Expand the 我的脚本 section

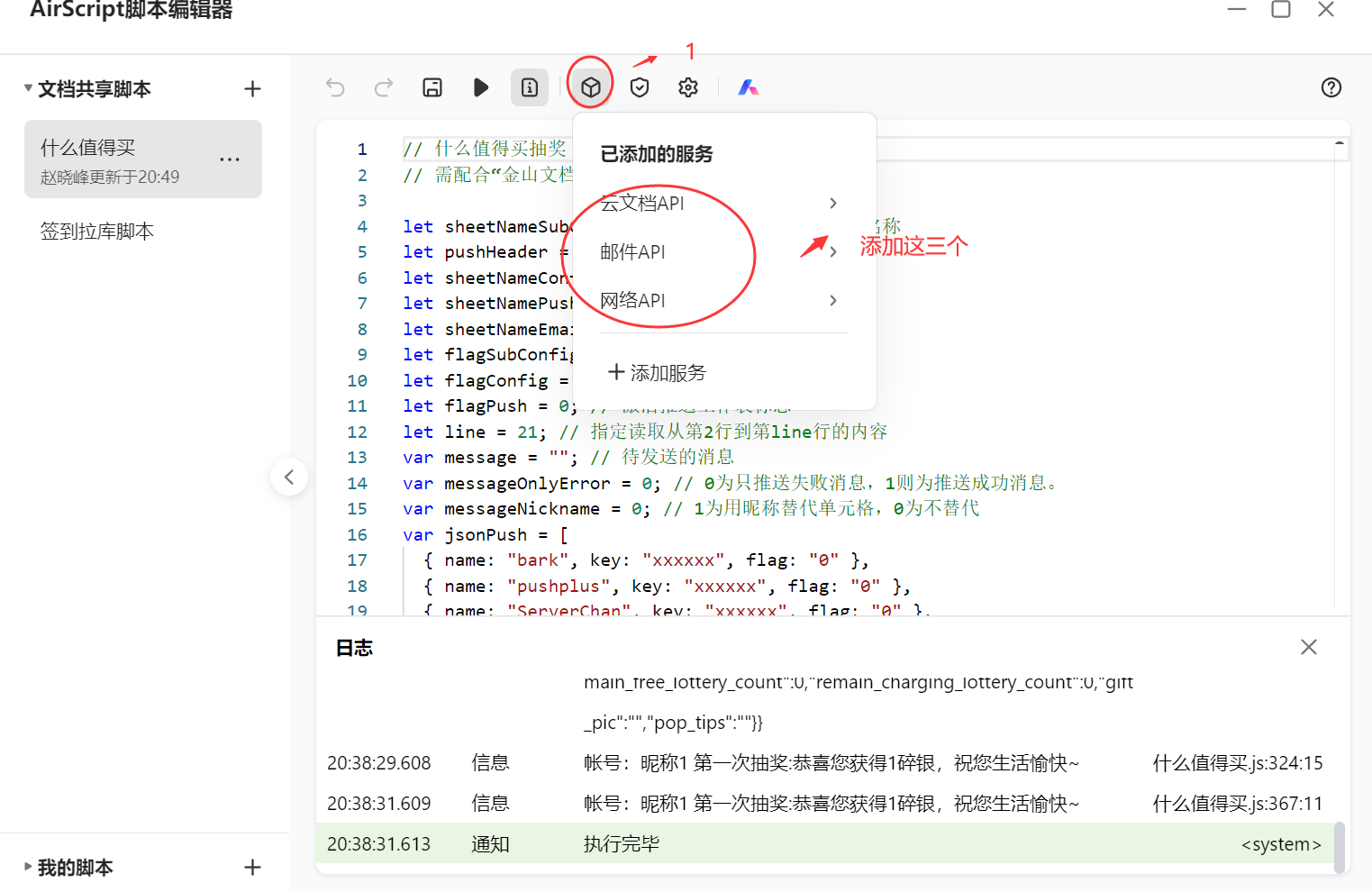click(x=29, y=867)
